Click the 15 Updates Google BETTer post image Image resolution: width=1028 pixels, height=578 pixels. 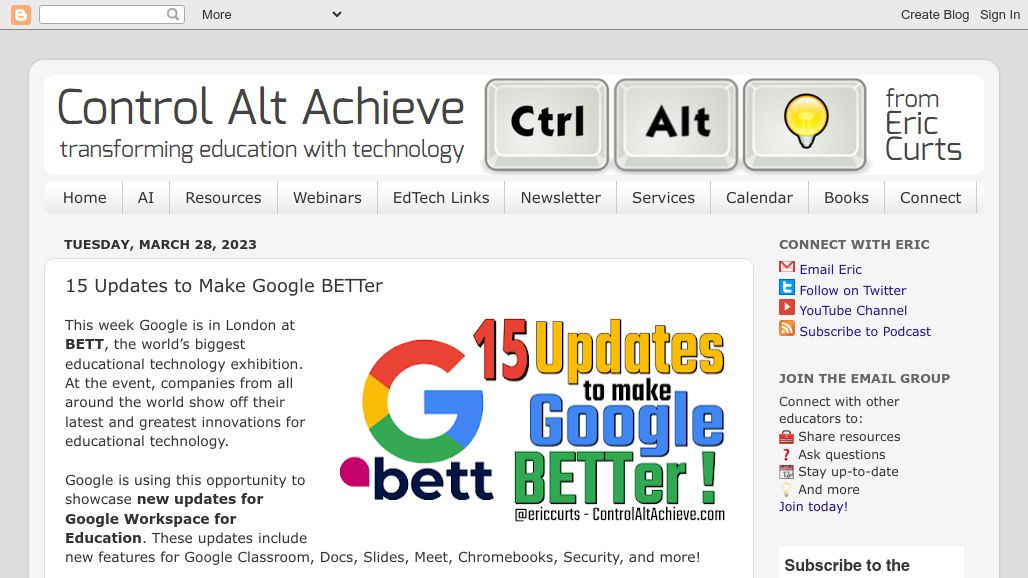point(533,420)
